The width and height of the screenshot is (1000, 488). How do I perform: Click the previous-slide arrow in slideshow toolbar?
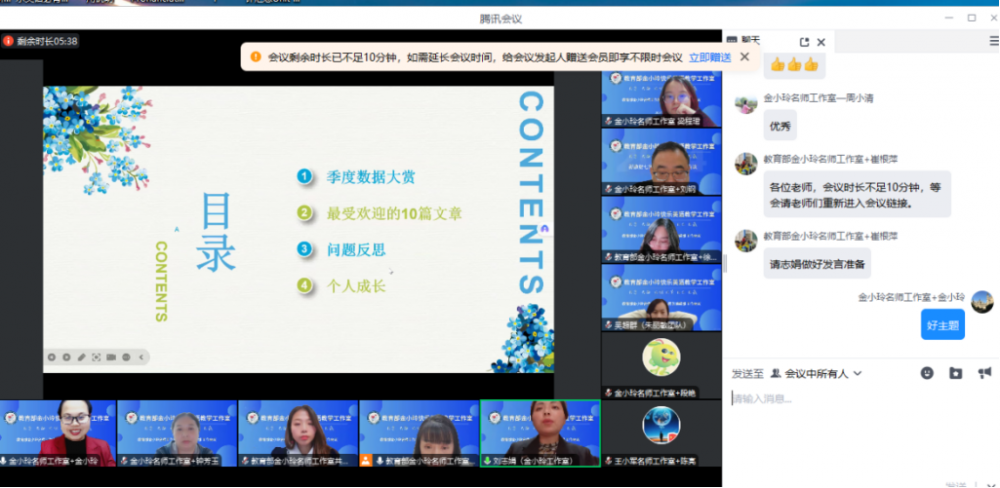pos(52,357)
